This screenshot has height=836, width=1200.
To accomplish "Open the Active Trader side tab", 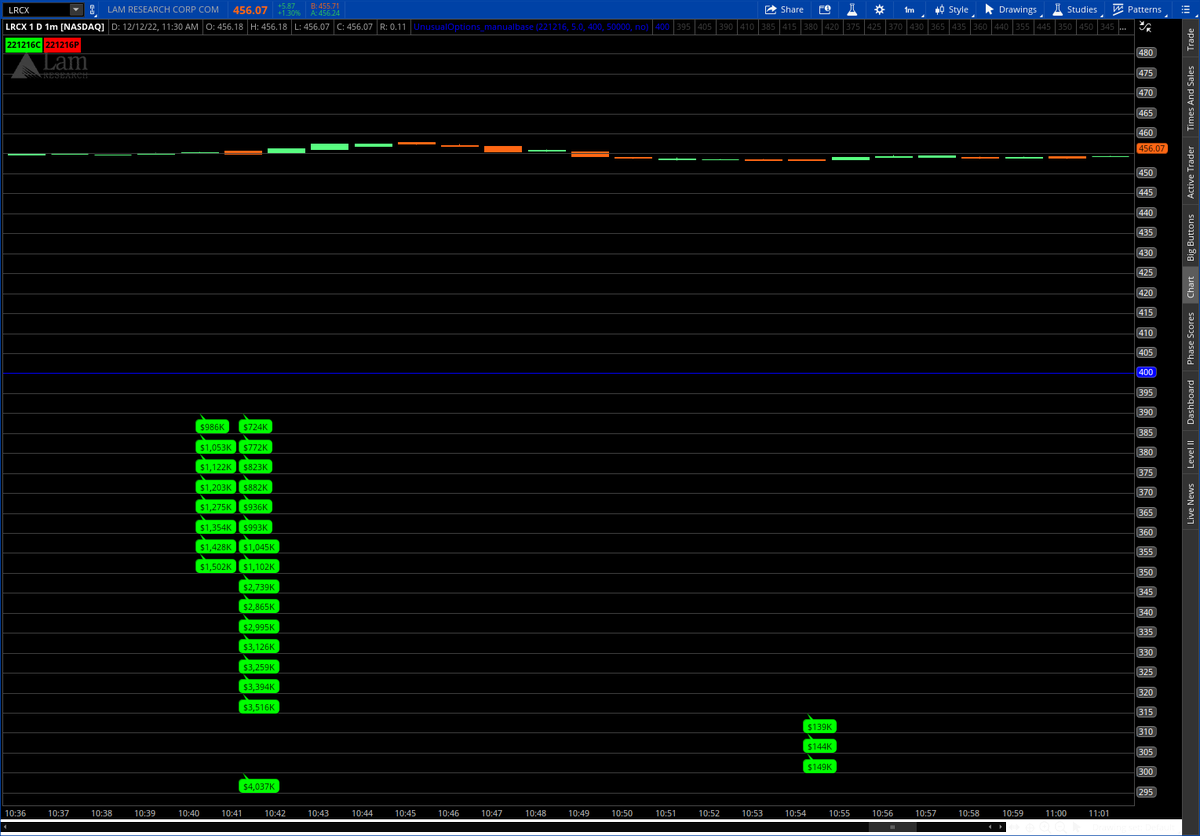I will (x=1190, y=172).
